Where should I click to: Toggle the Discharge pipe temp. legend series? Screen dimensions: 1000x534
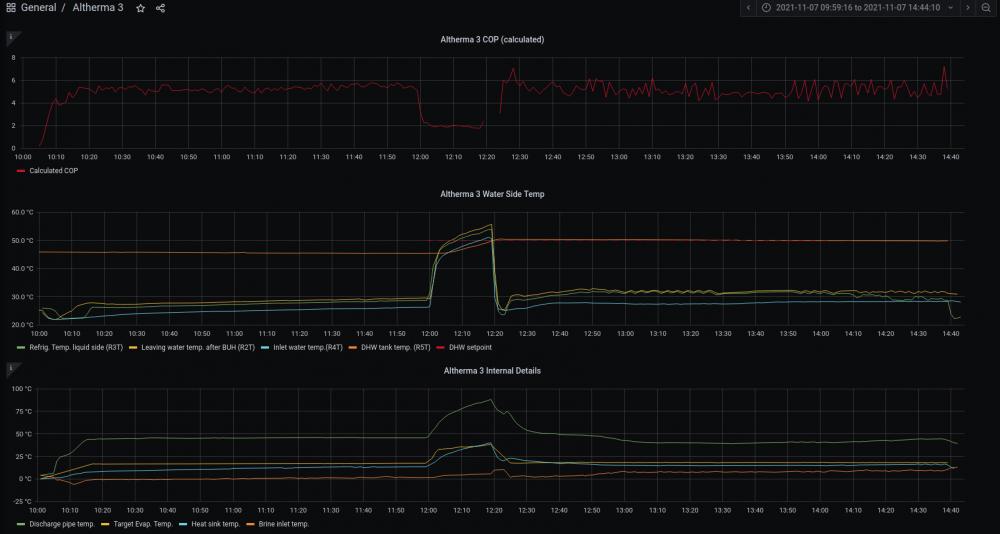tap(62, 524)
